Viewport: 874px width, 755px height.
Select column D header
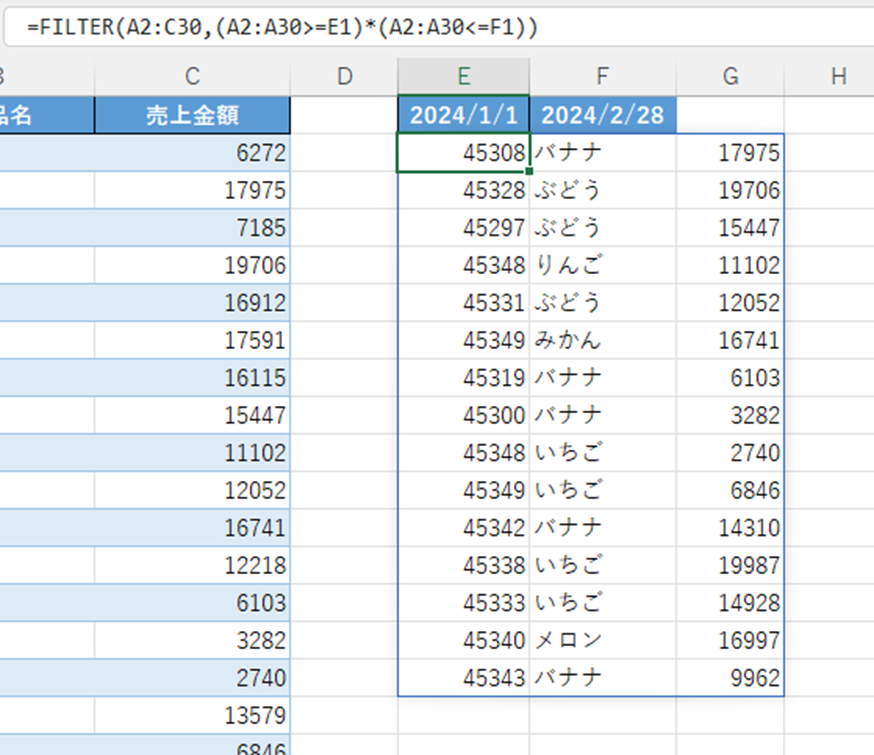344,76
